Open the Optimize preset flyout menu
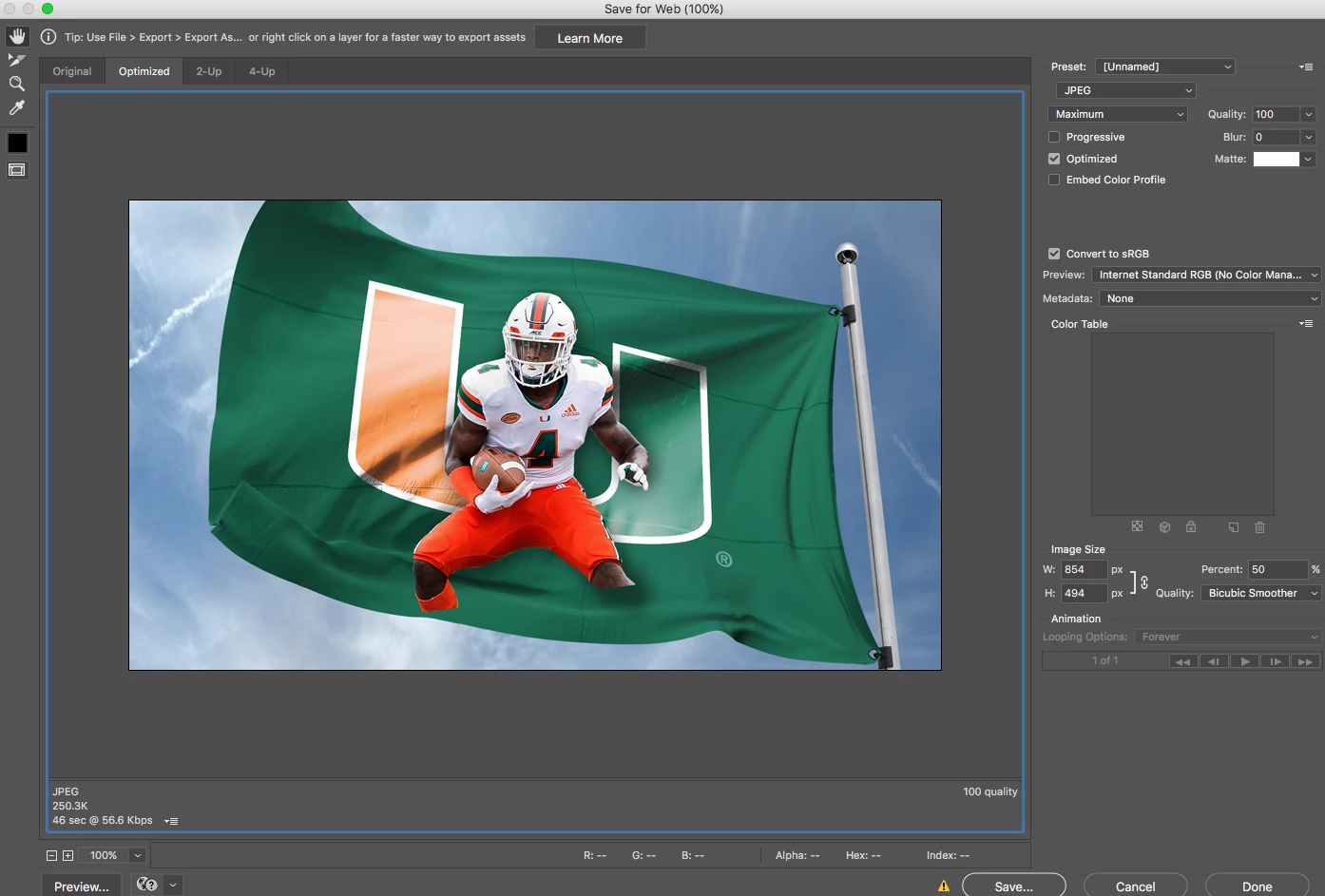Viewport: 1325px width, 896px height. click(1306, 67)
